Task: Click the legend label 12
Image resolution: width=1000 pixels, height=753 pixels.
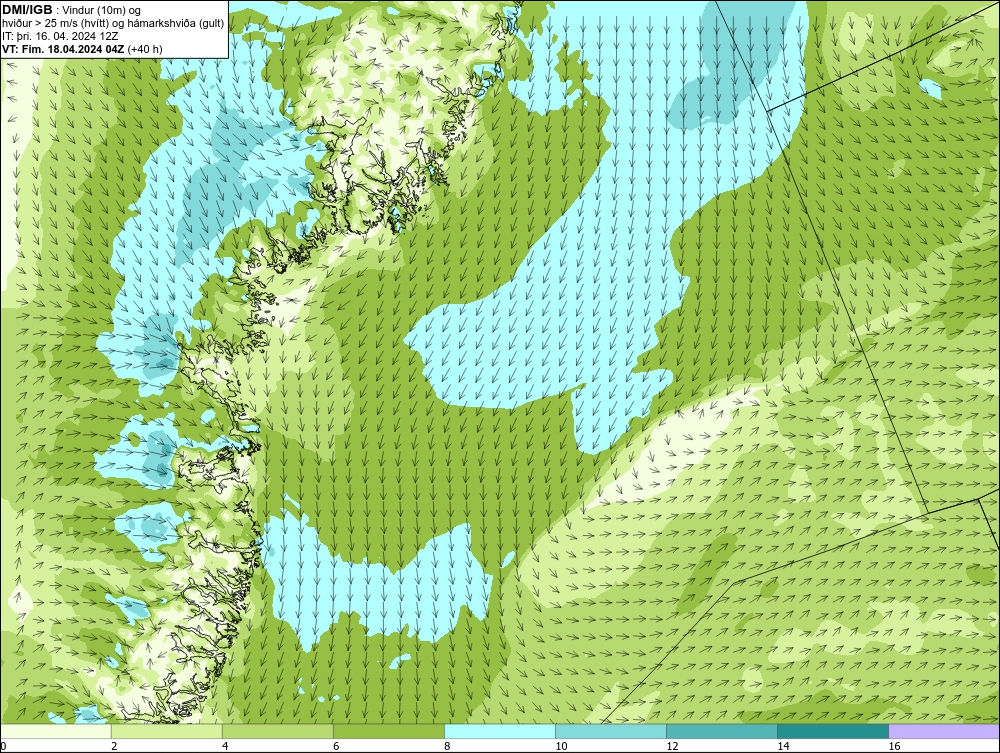Action: pos(672,746)
